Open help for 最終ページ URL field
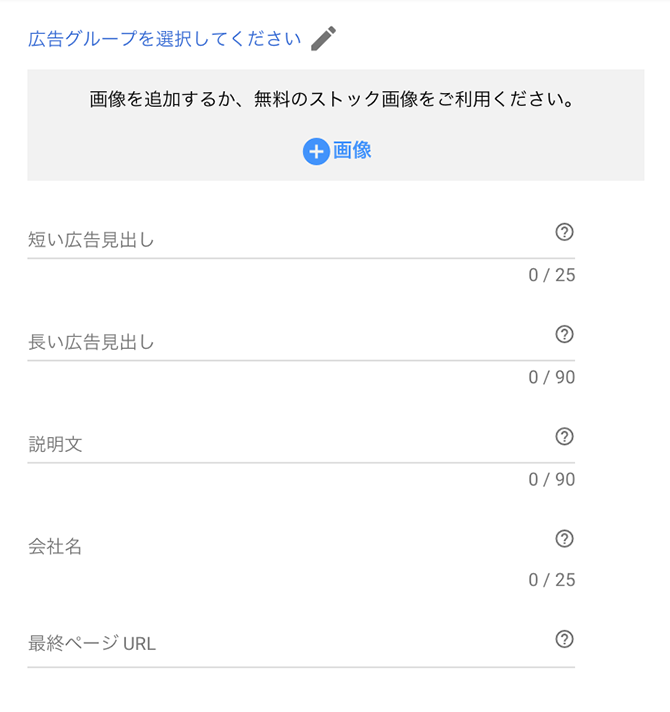670x712 pixels. [564, 639]
